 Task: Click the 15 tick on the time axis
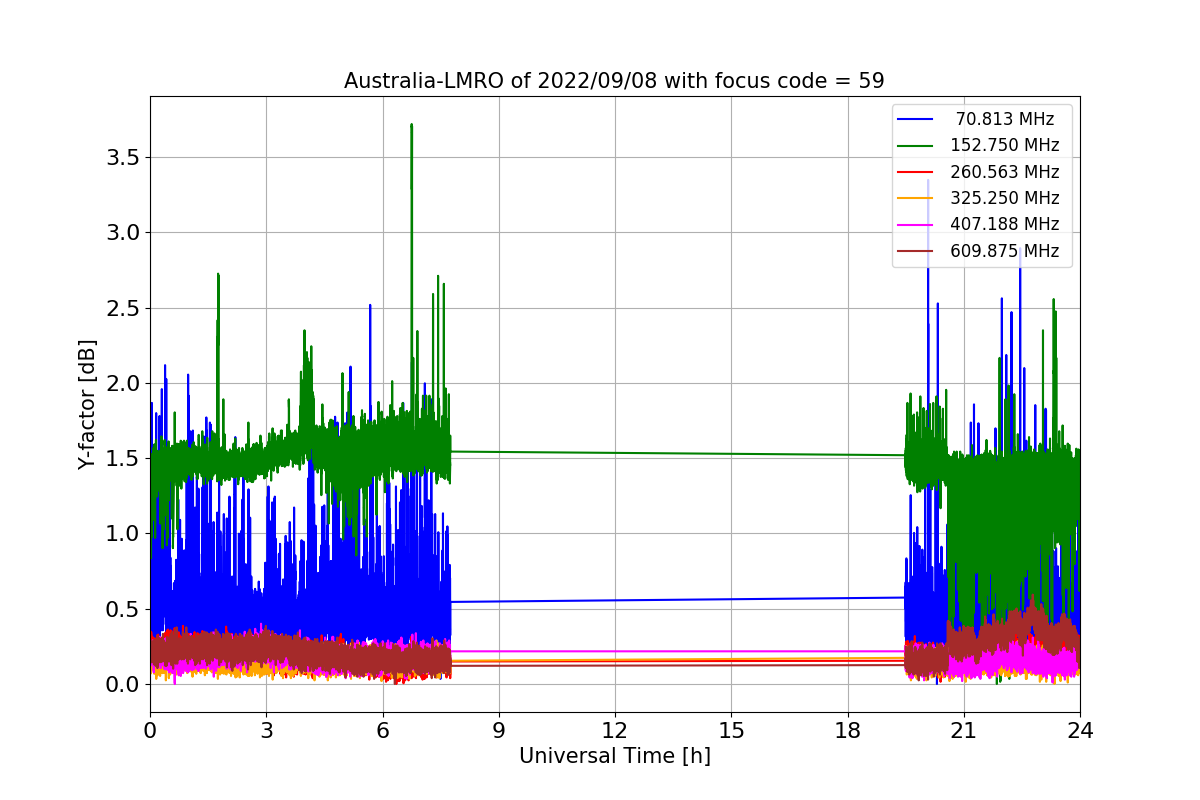731,731
